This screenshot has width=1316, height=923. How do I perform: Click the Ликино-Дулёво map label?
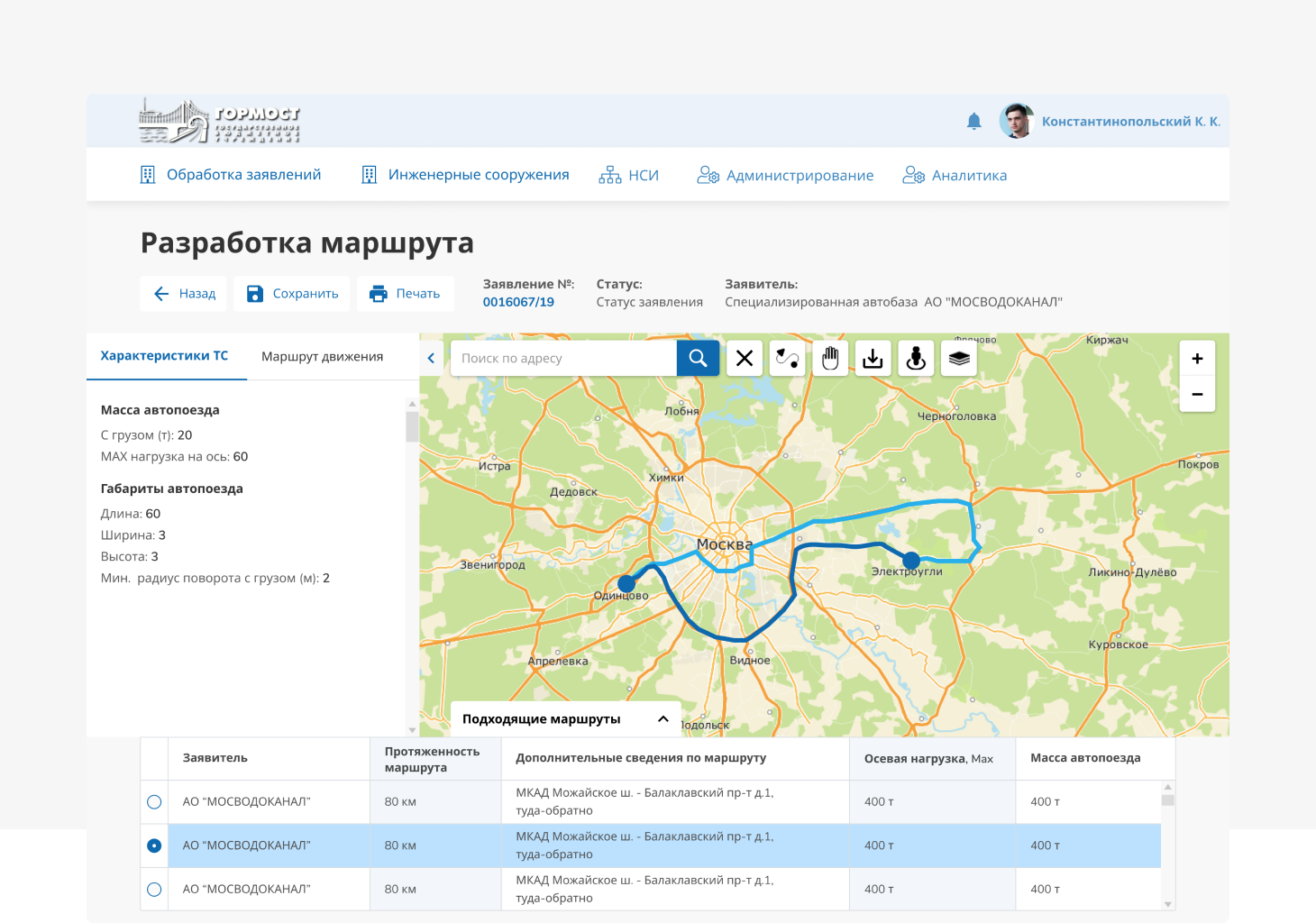click(1132, 572)
